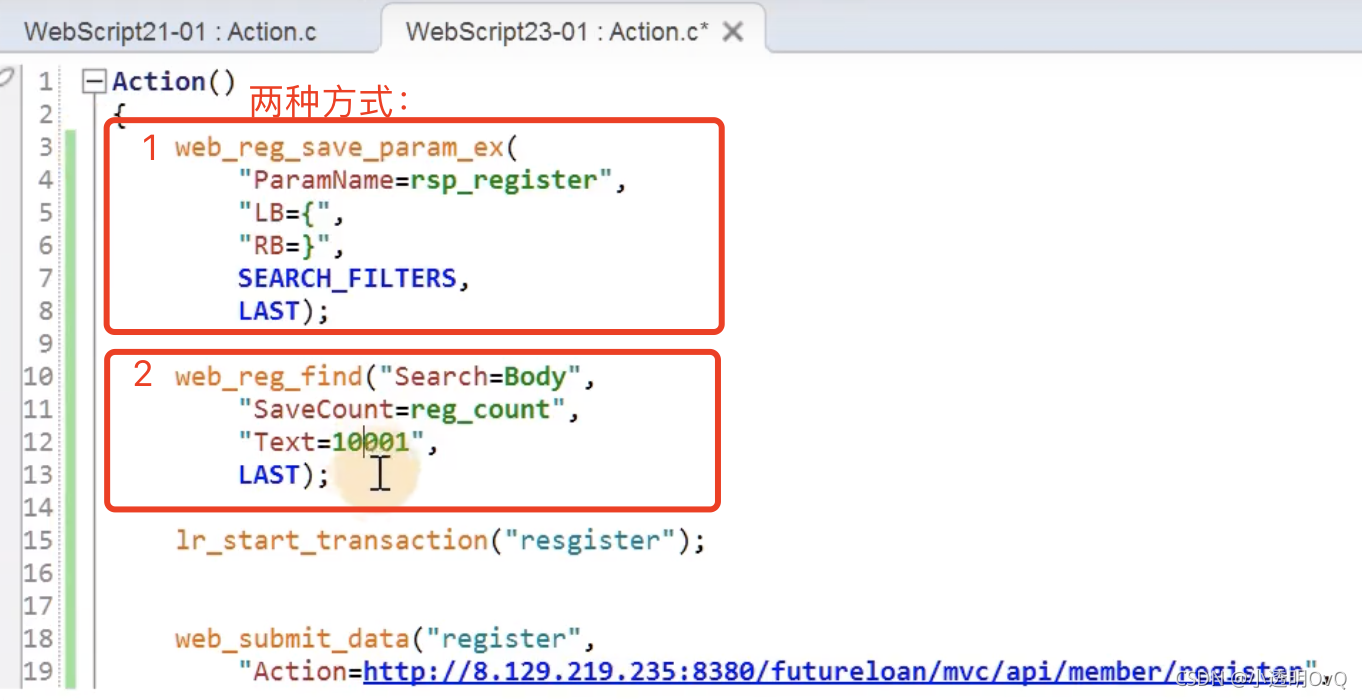The width and height of the screenshot is (1362, 700).
Task: Click the Action() function name
Action: 174,82
